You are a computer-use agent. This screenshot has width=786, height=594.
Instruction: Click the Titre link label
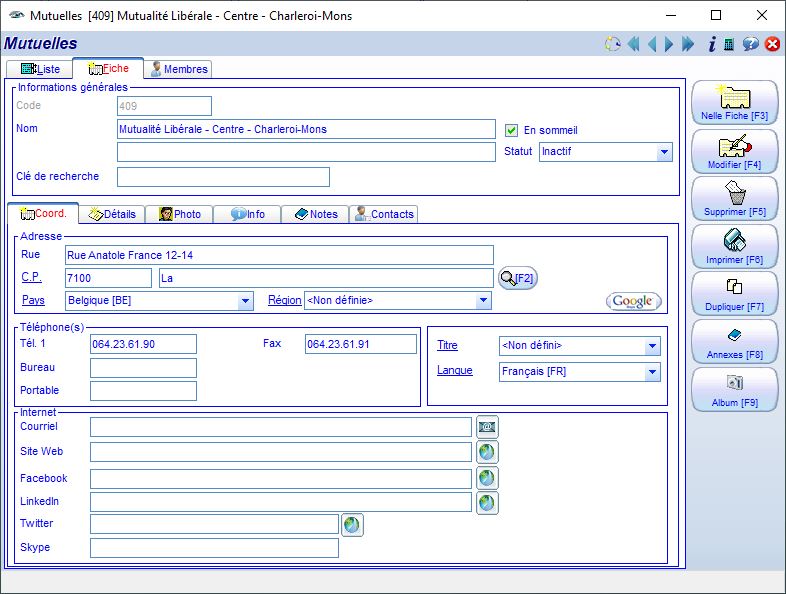pyautogui.click(x=447, y=345)
